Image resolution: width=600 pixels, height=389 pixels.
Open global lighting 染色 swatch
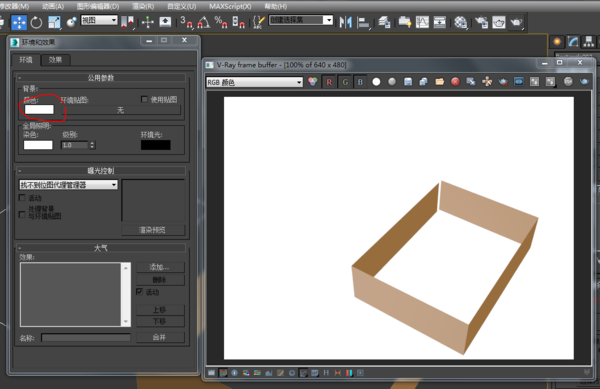point(38,145)
